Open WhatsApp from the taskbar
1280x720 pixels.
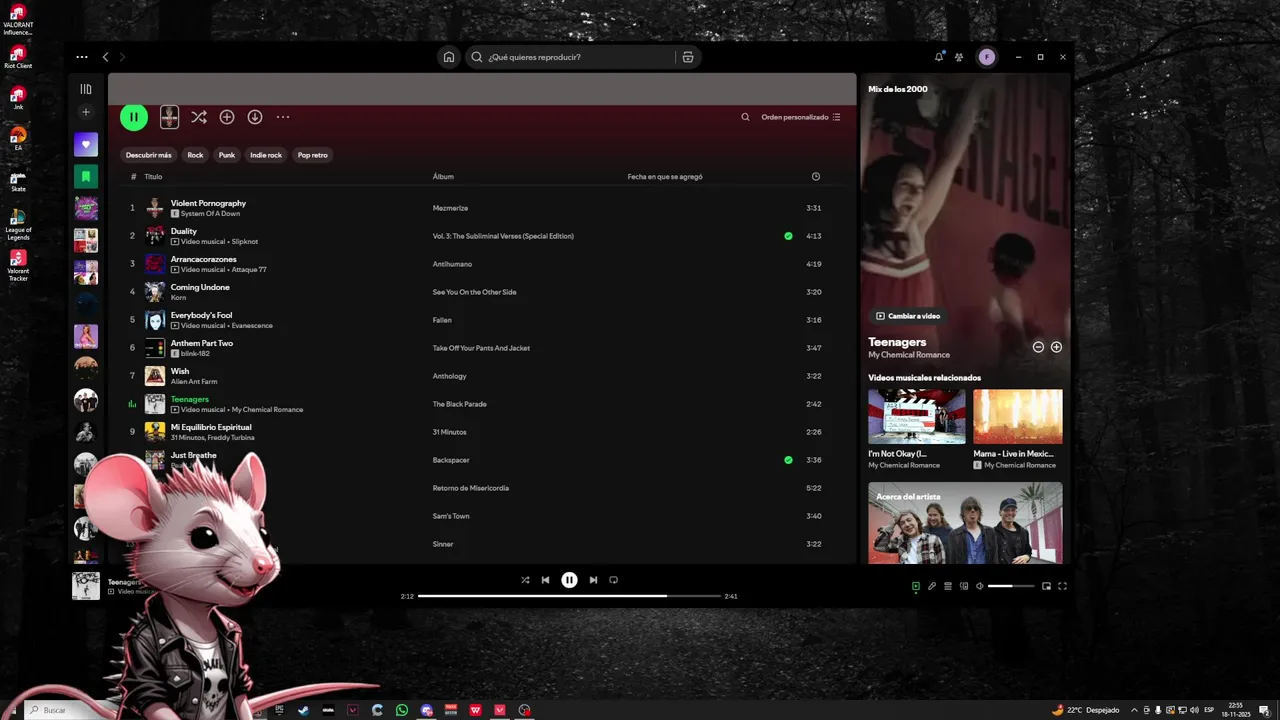(x=402, y=710)
